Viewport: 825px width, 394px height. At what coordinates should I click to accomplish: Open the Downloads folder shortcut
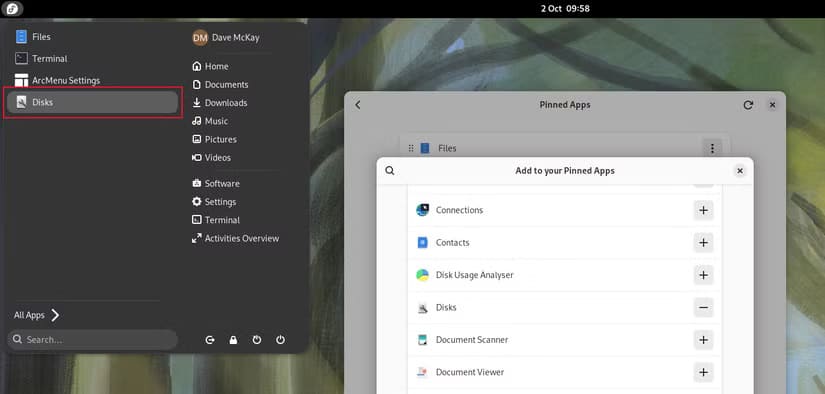[x=219, y=103]
